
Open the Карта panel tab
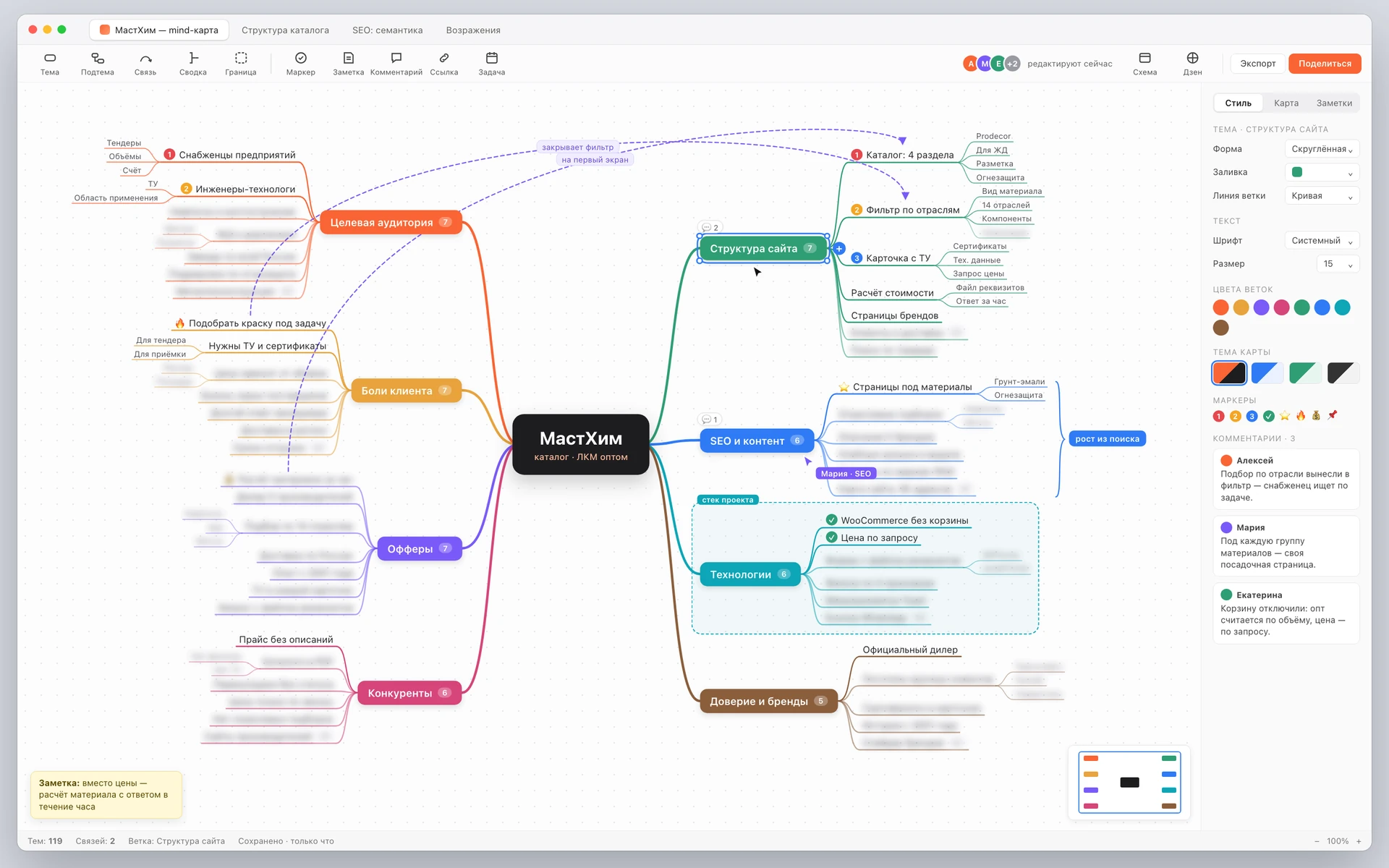(x=1286, y=103)
